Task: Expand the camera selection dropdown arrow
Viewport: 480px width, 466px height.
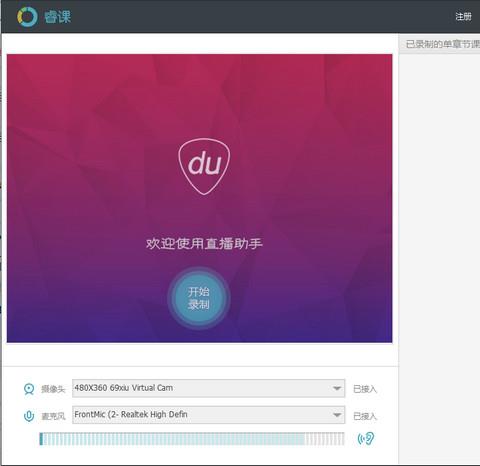Action: click(337, 388)
